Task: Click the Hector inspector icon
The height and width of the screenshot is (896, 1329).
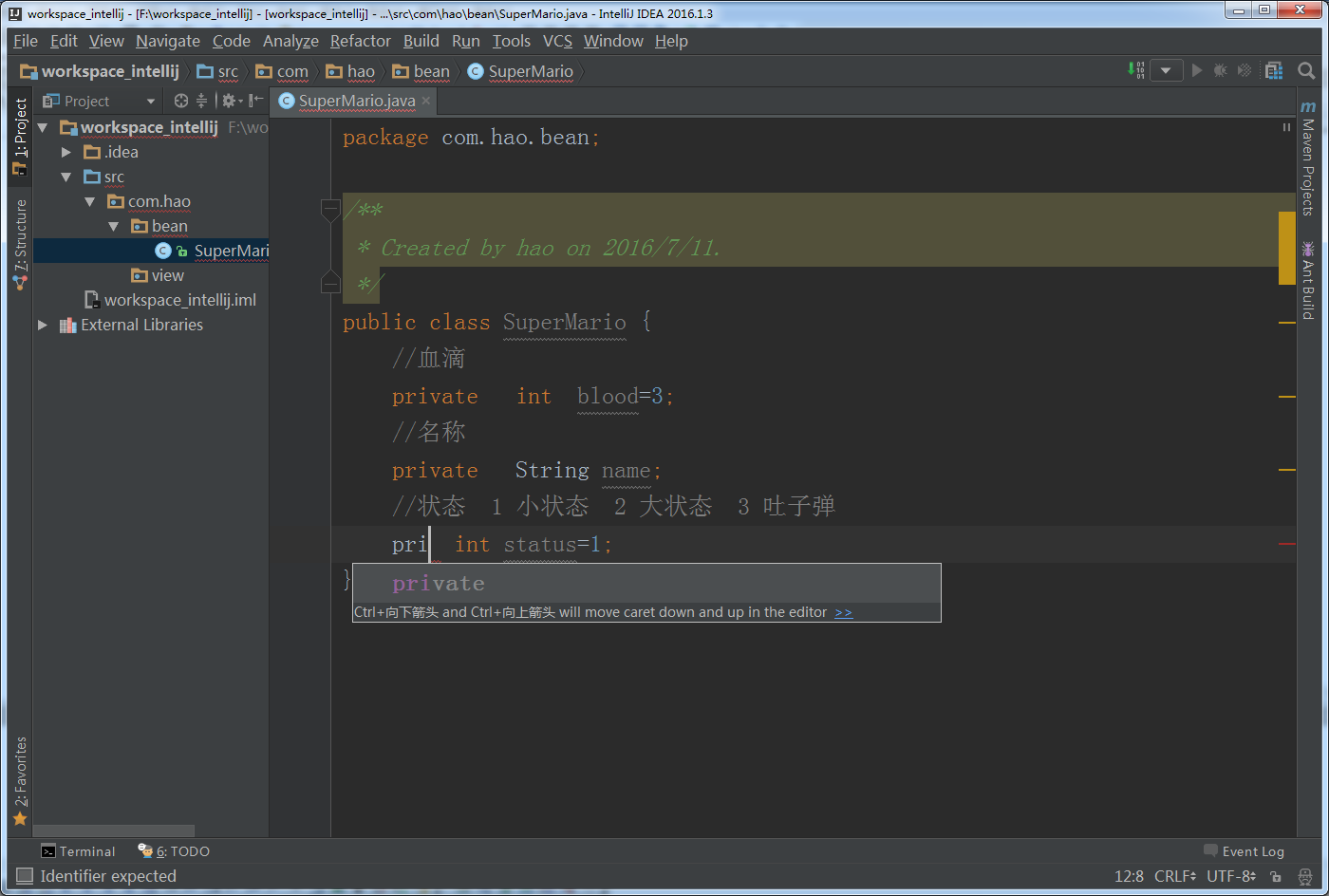Action: [x=1305, y=876]
